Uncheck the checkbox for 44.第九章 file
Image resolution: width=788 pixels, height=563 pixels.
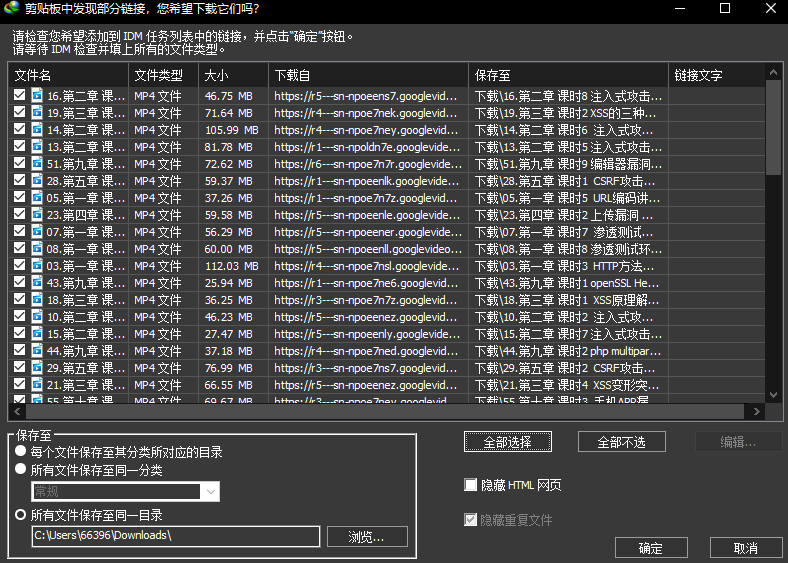click(20, 350)
